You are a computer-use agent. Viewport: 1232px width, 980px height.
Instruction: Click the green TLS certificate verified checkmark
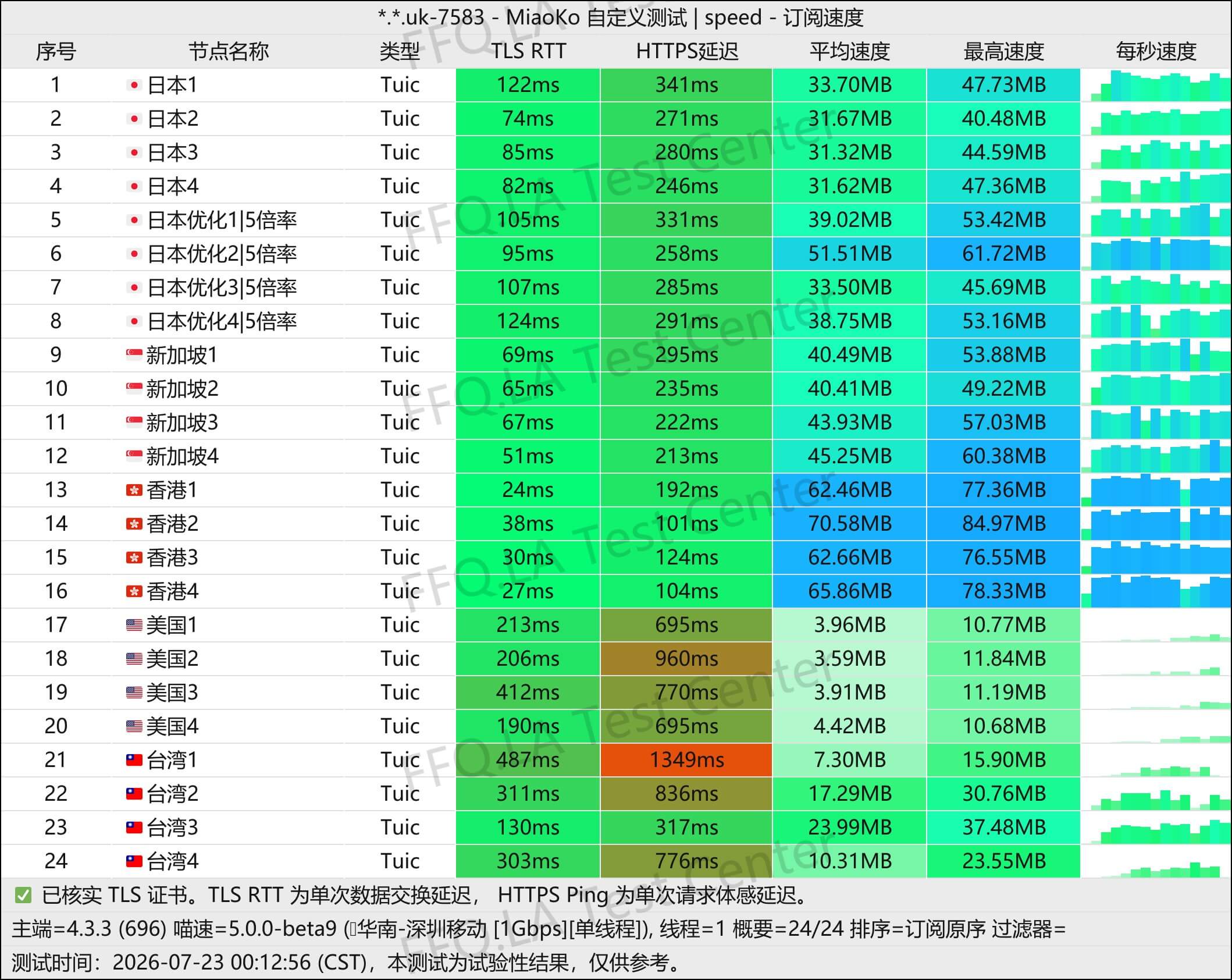(23, 896)
